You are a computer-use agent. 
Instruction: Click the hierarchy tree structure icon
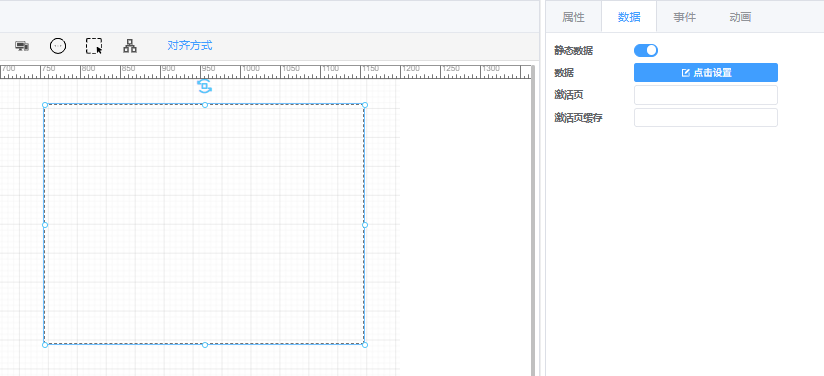coord(130,46)
